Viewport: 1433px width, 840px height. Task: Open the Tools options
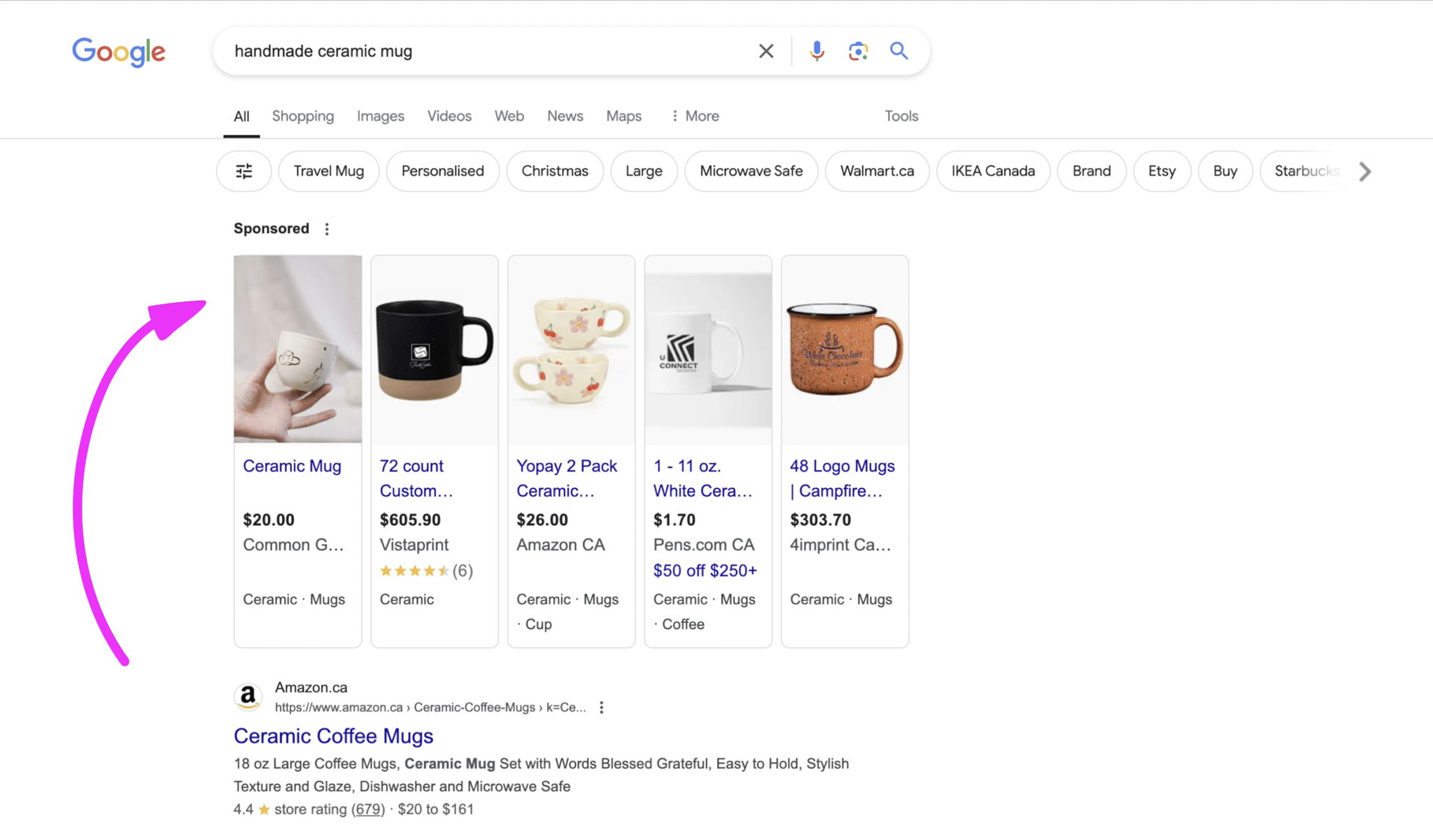pos(901,116)
